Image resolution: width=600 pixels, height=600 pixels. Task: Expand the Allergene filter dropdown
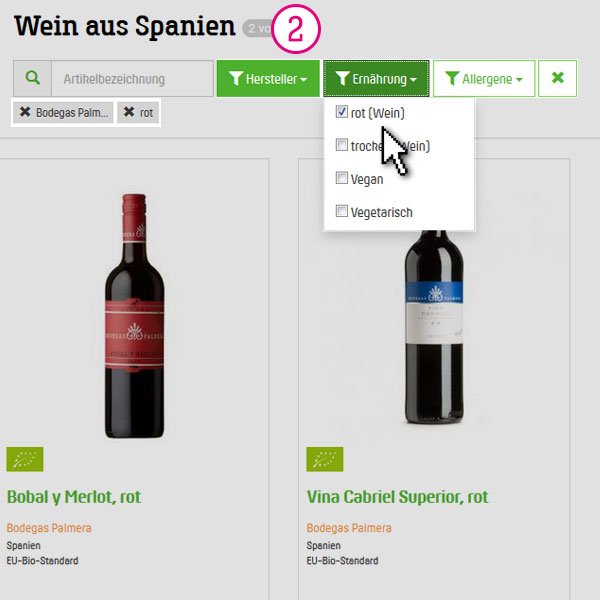click(484, 78)
